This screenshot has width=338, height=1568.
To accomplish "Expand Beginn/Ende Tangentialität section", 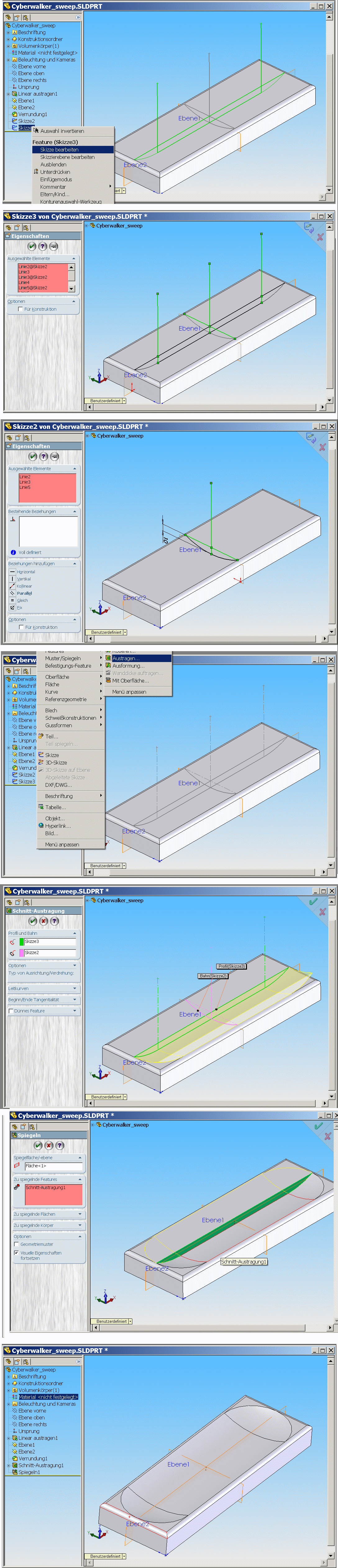I will click(x=75, y=999).
